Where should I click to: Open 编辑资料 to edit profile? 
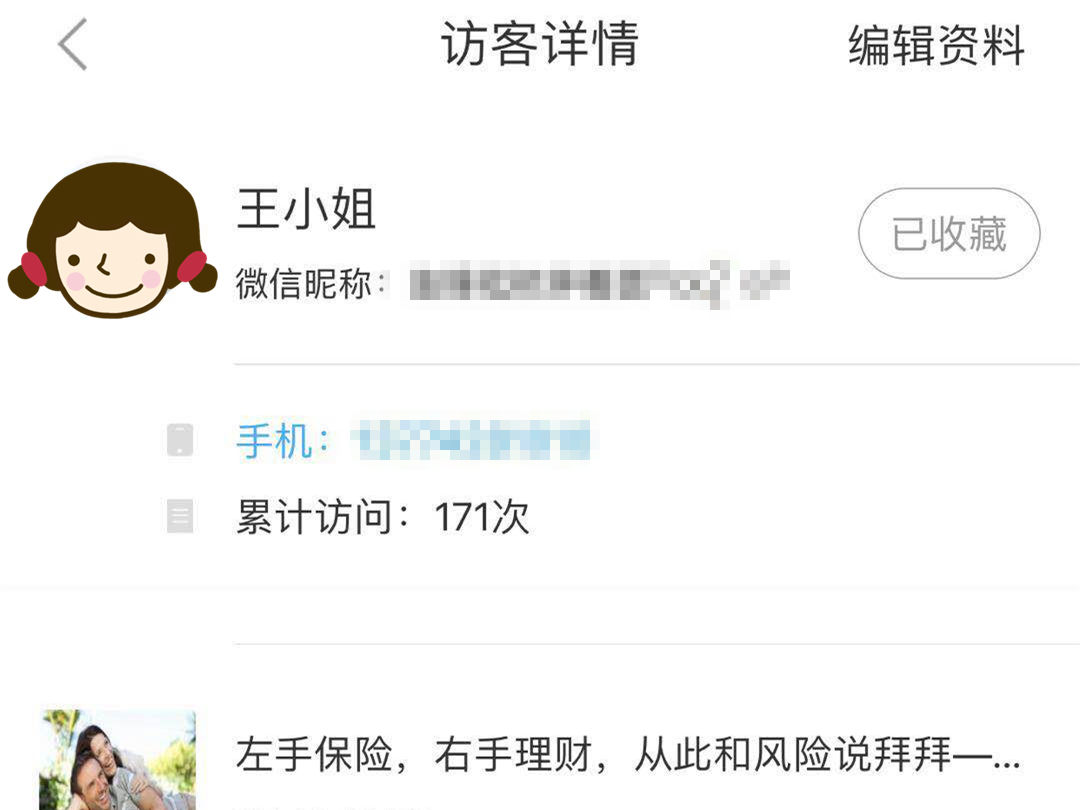(936, 45)
